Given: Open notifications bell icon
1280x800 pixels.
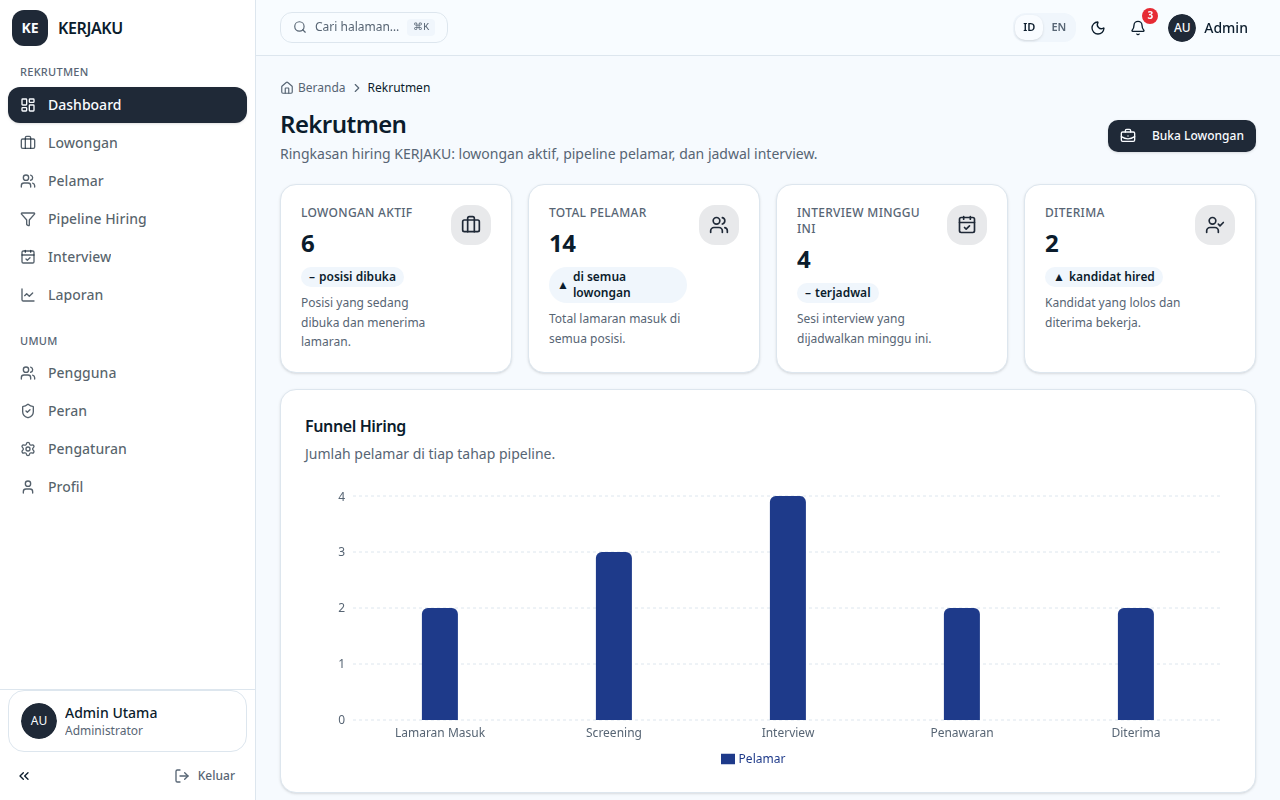Looking at the screenshot, I should (x=1138, y=28).
